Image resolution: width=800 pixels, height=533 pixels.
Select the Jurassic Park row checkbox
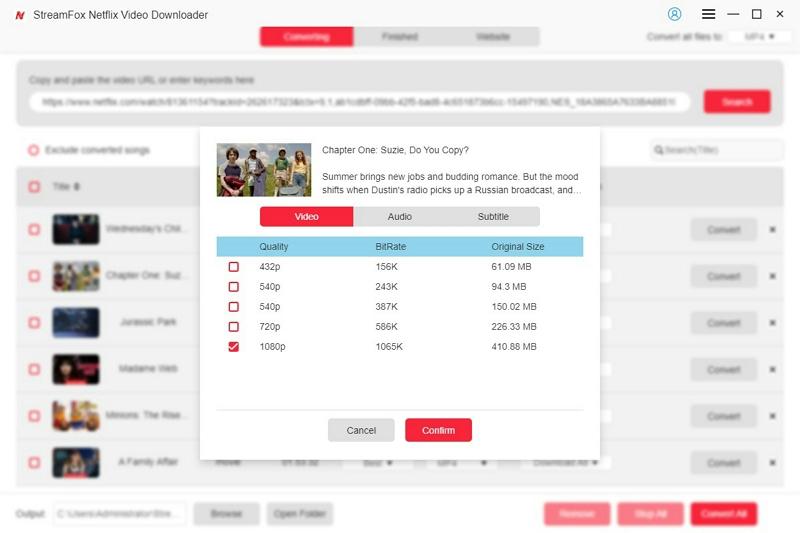[34, 323]
